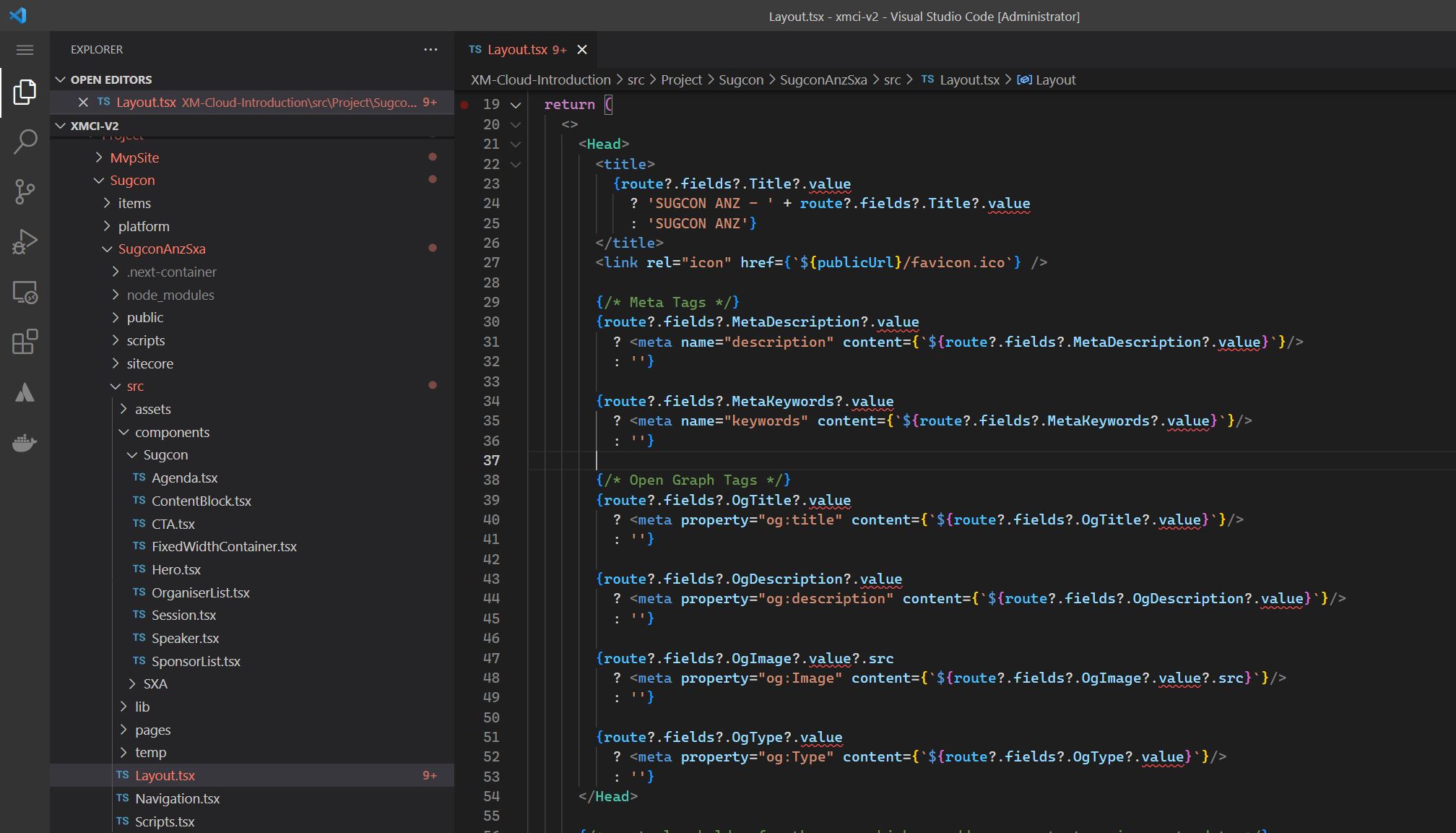Expand the temp folder
The height and width of the screenshot is (833, 1456).
coord(124,753)
